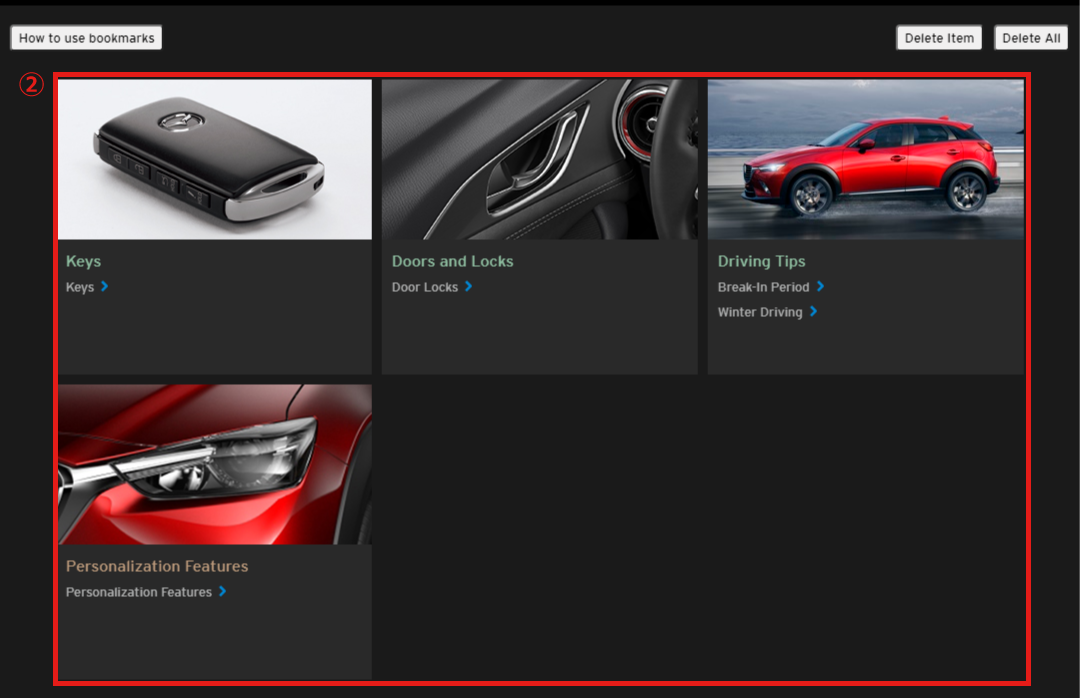Click the blue chevron next to Keys link
Image resolution: width=1080 pixels, height=698 pixels.
pyautogui.click(x=105, y=286)
